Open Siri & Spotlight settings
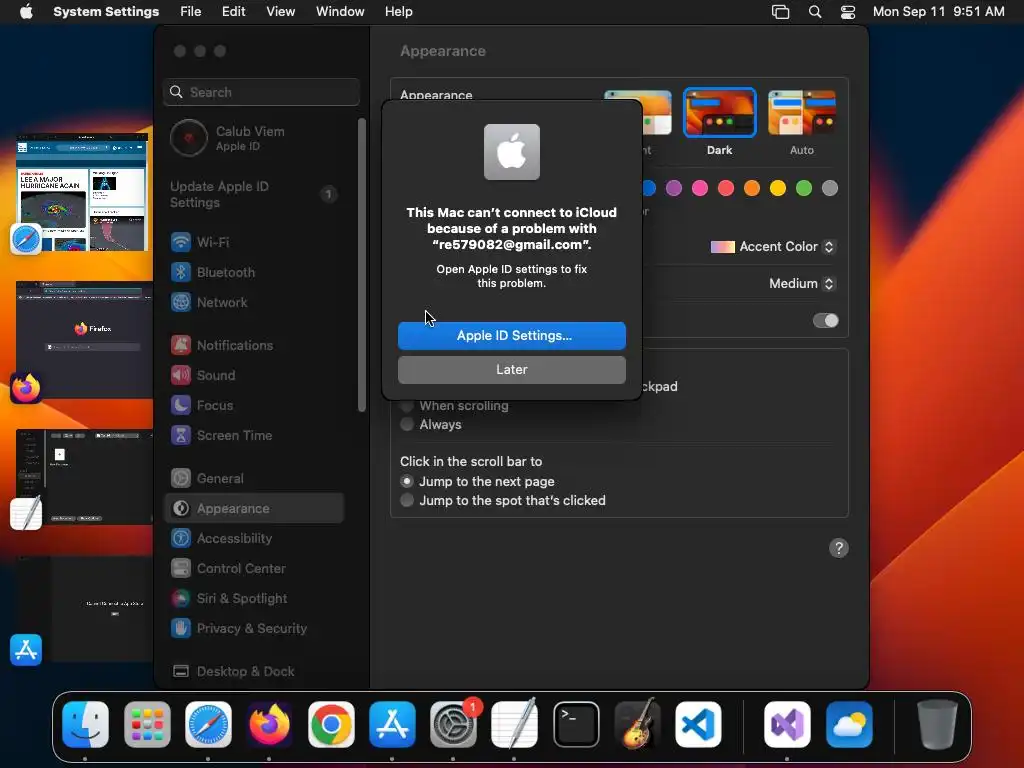Viewport: 1024px width, 768px height. click(255, 599)
